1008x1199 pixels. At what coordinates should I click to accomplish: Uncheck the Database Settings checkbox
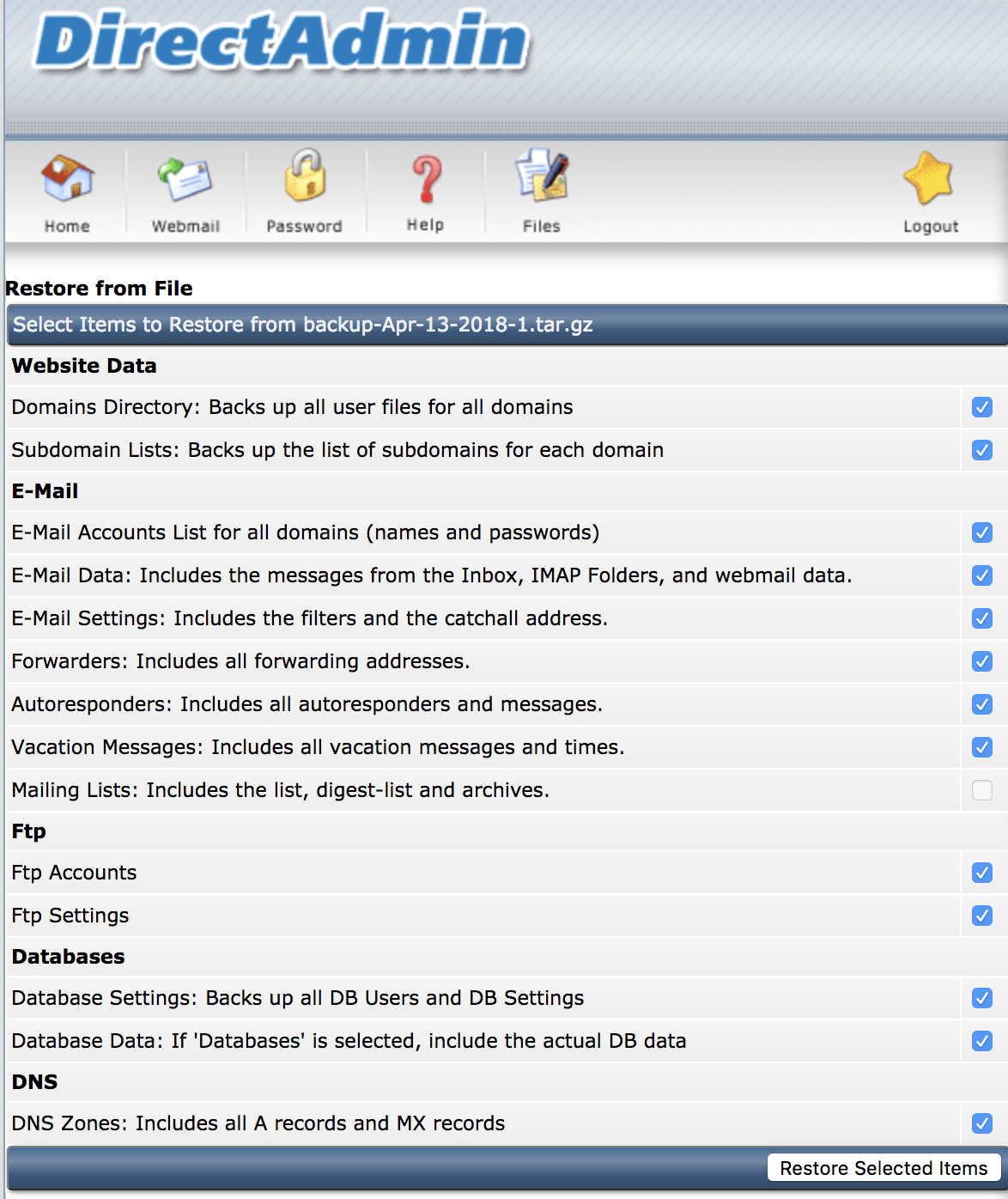point(982,998)
